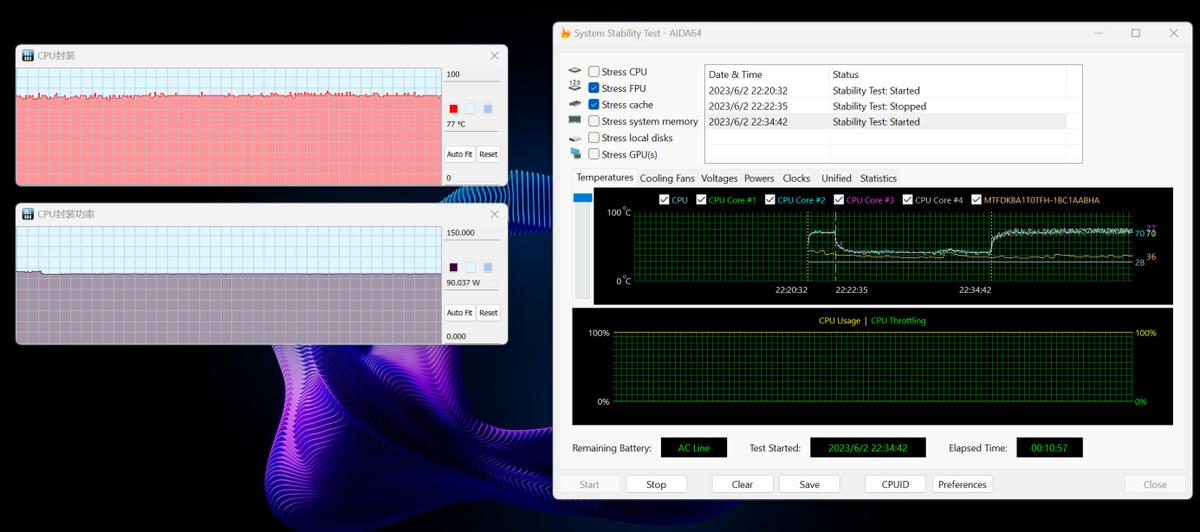Click Auto Fit in the CPU封装 window

(x=459, y=154)
